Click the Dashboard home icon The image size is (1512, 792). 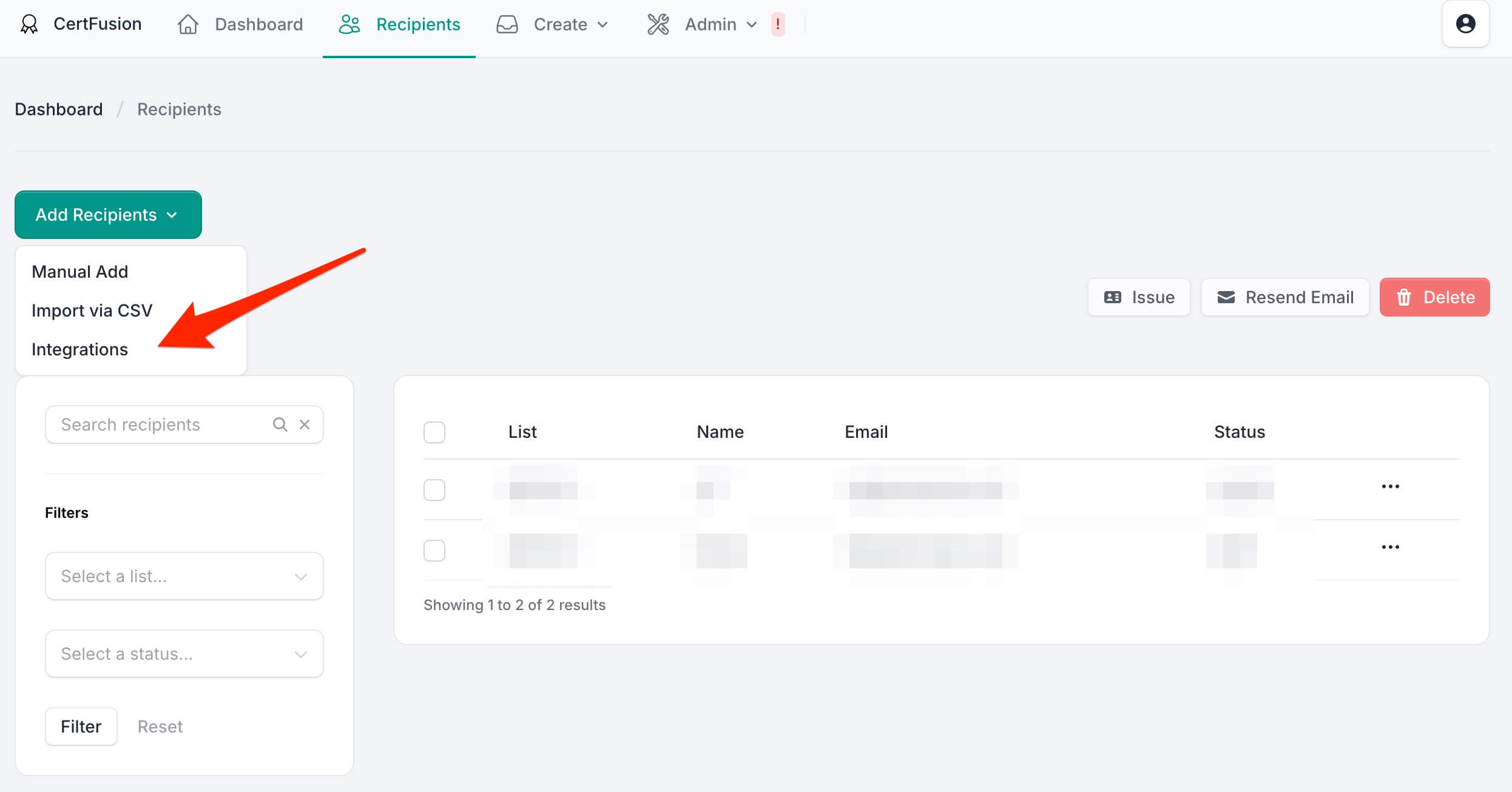(188, 24)
